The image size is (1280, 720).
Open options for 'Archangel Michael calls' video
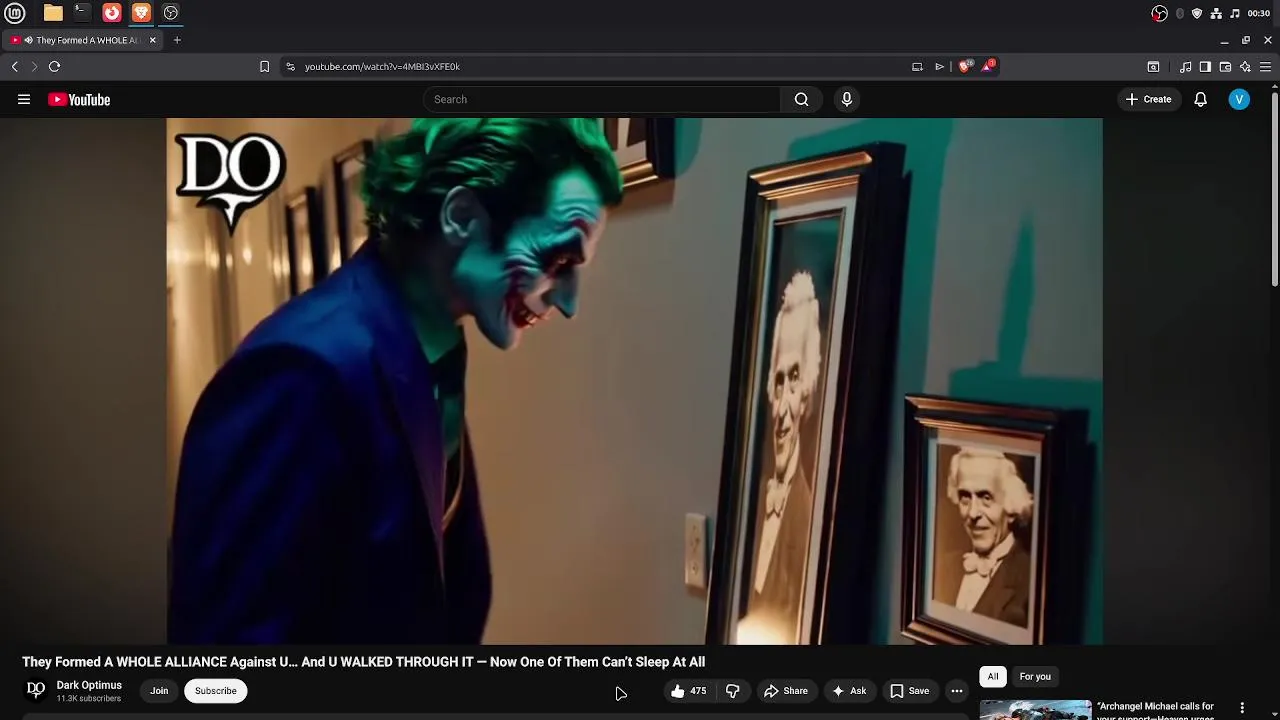[1242, 708]
